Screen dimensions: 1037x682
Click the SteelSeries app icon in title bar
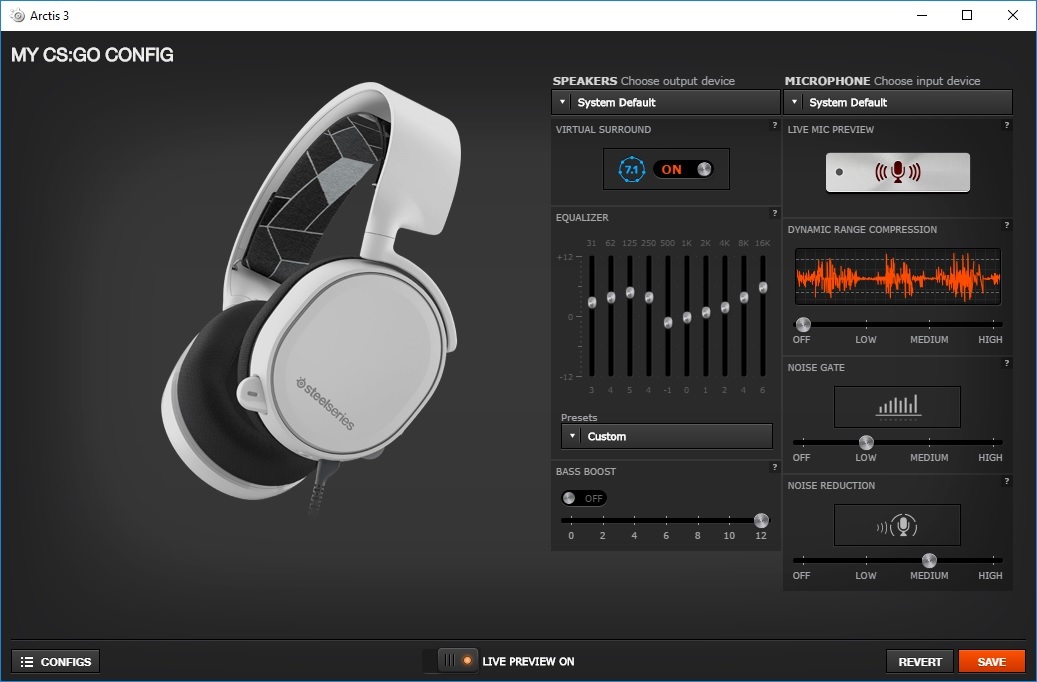(18, 15)
